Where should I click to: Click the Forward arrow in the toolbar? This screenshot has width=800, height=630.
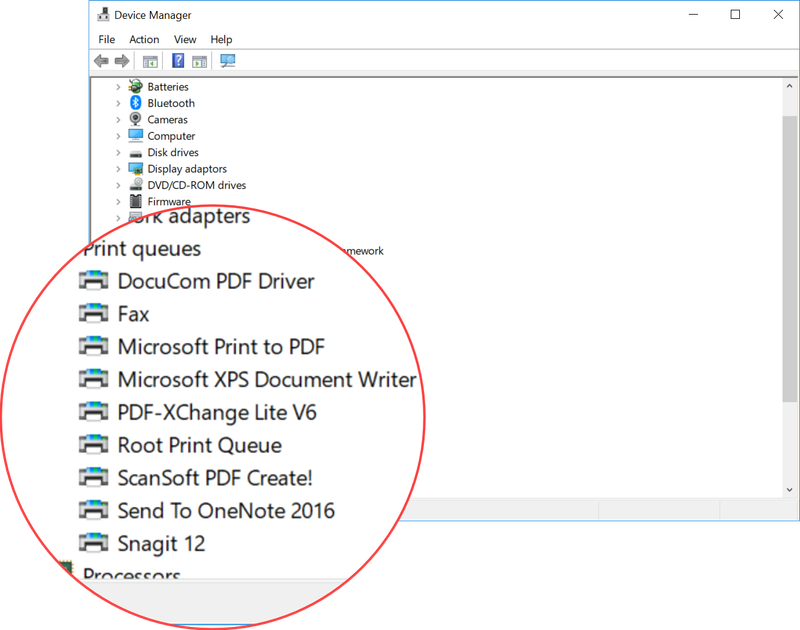coord(121,61)
